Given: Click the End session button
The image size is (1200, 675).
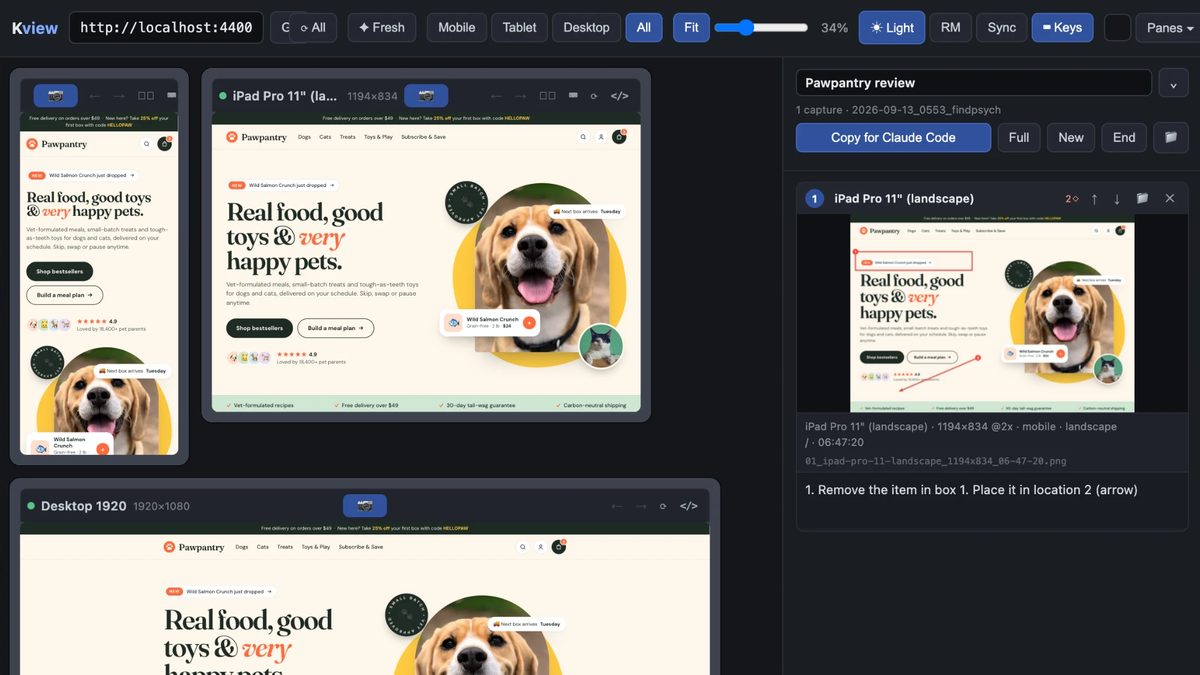Looking at the screenshot, I should (x=1124, y=137).
